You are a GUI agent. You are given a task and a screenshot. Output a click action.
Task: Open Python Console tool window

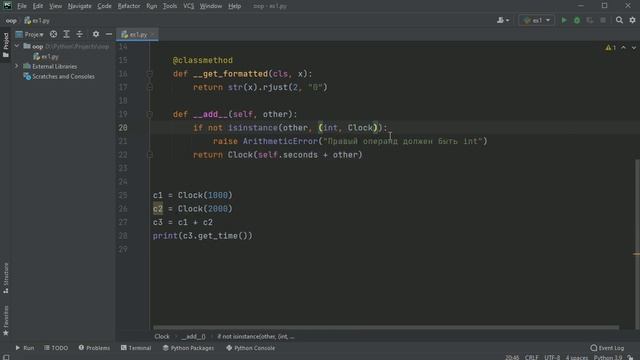point(250,348)
